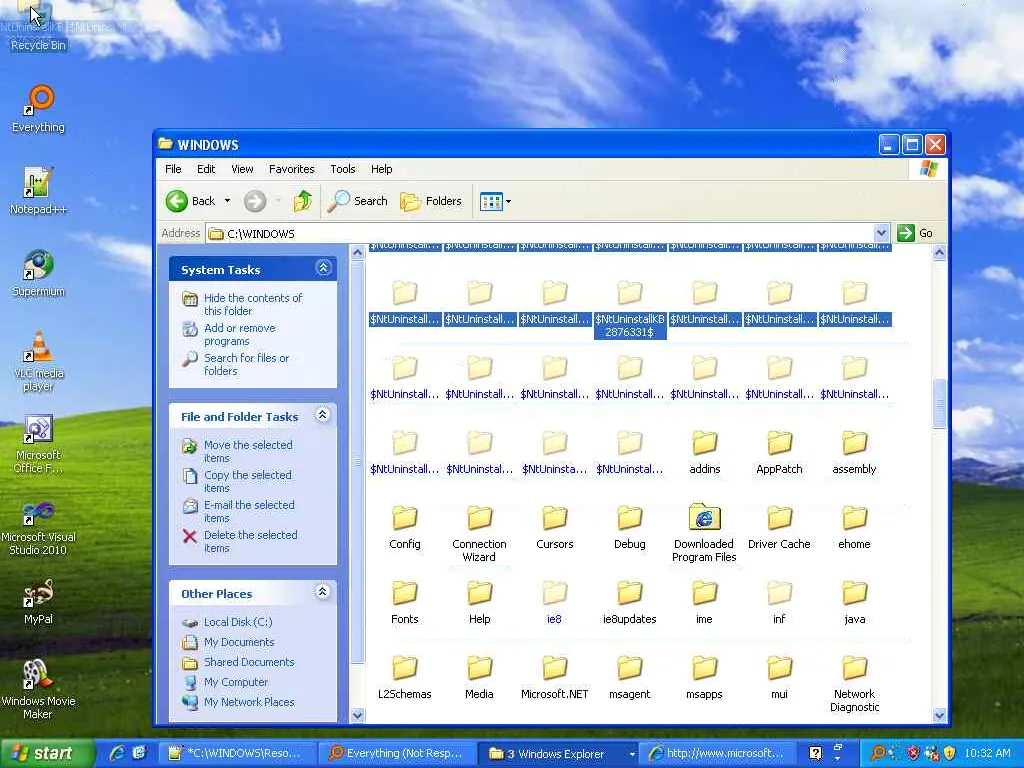Click the Address field showing C:\WINDOWS
Screen dimensions: 1024x768
click(x=548, y=233)
